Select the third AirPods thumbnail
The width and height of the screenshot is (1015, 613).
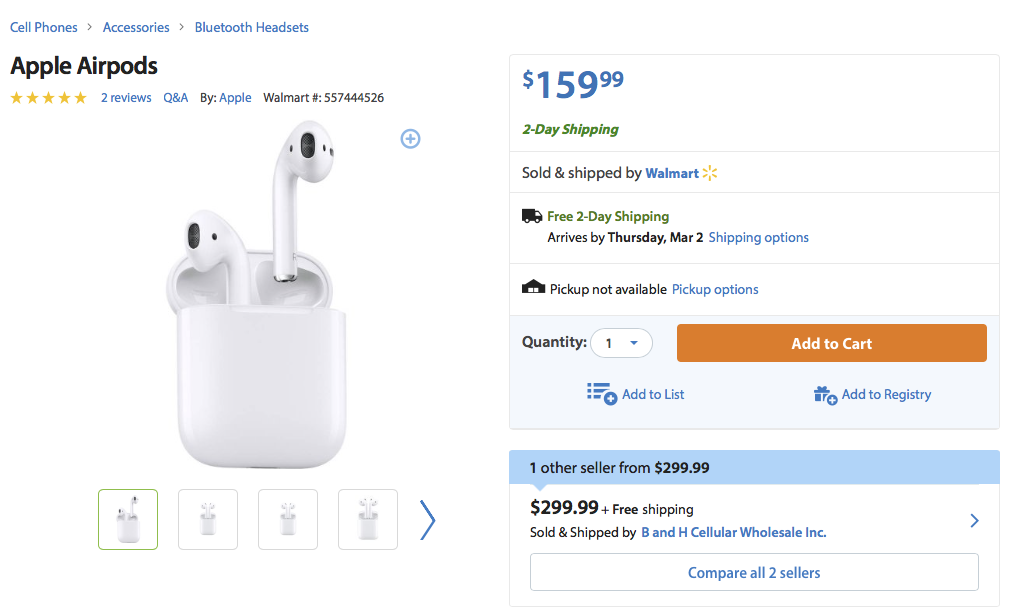point(288,519)
